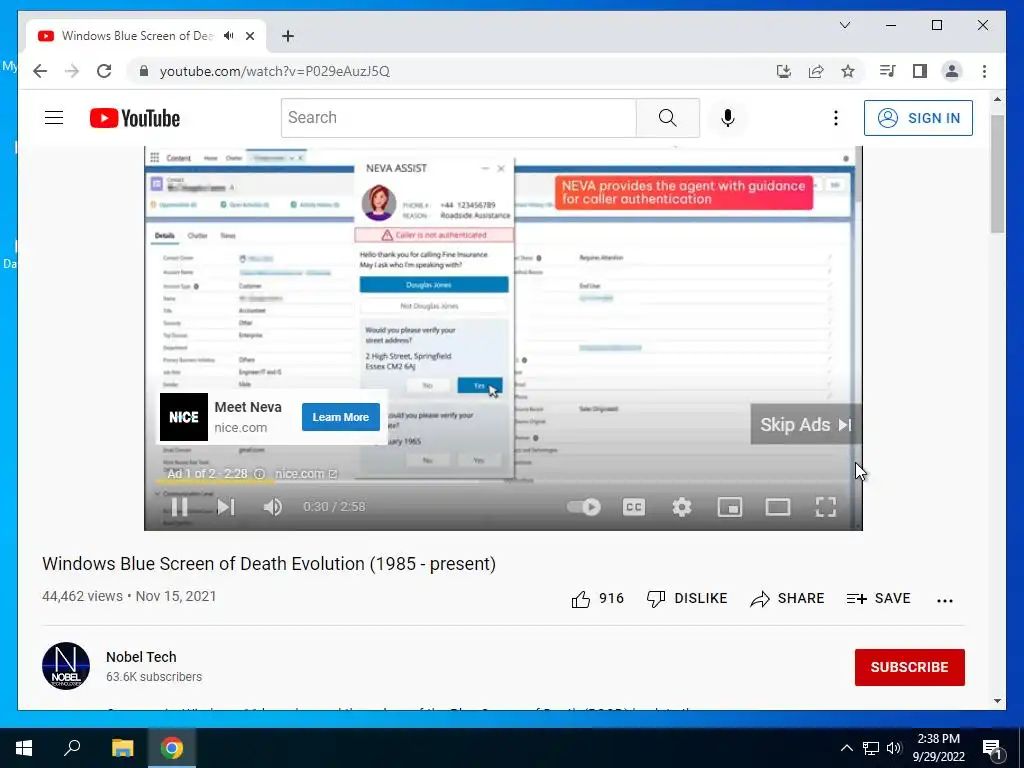This screenshot has height=768, width=1024.
Task: Open the SHARE dialog
Action: pos(787,598)
